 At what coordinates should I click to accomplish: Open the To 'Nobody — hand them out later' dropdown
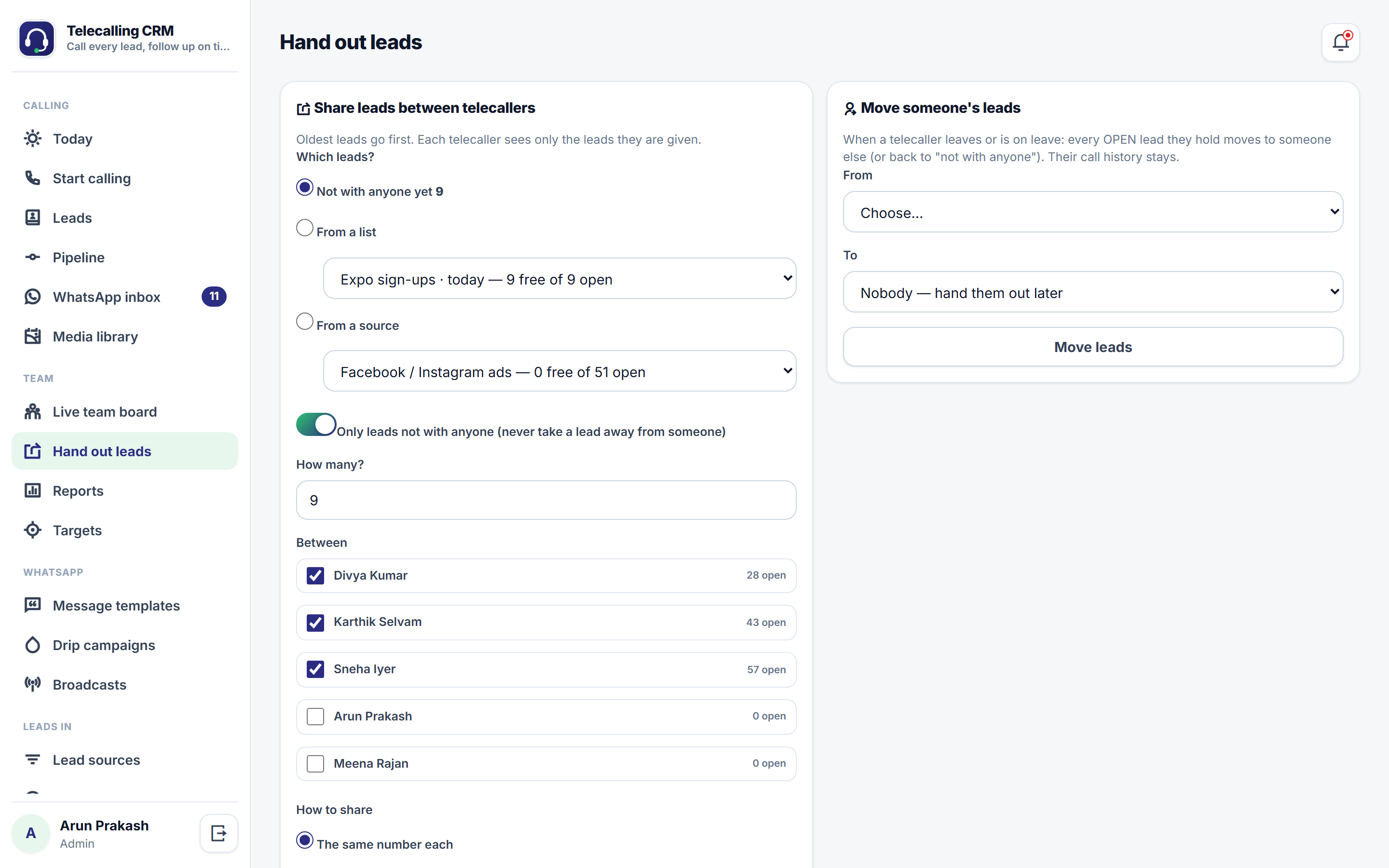(1093, 292)
